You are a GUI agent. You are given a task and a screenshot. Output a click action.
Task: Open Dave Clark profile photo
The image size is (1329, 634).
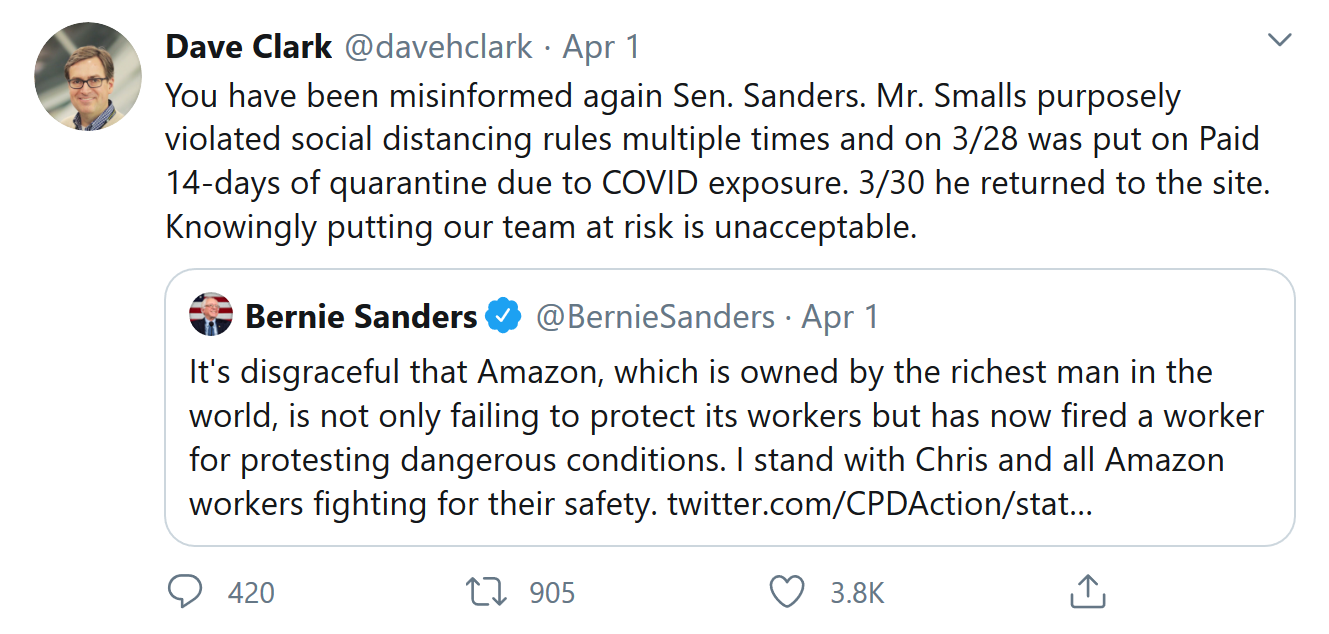(88, 76)
